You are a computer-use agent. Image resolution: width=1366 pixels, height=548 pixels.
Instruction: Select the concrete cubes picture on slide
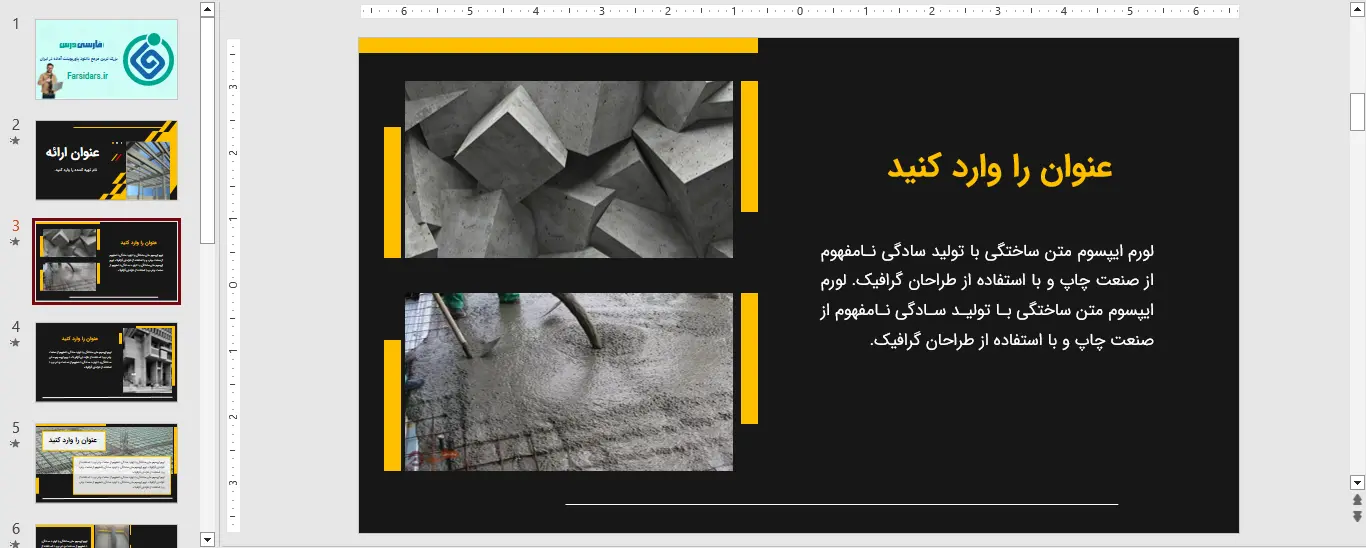[x=569, y=169]
